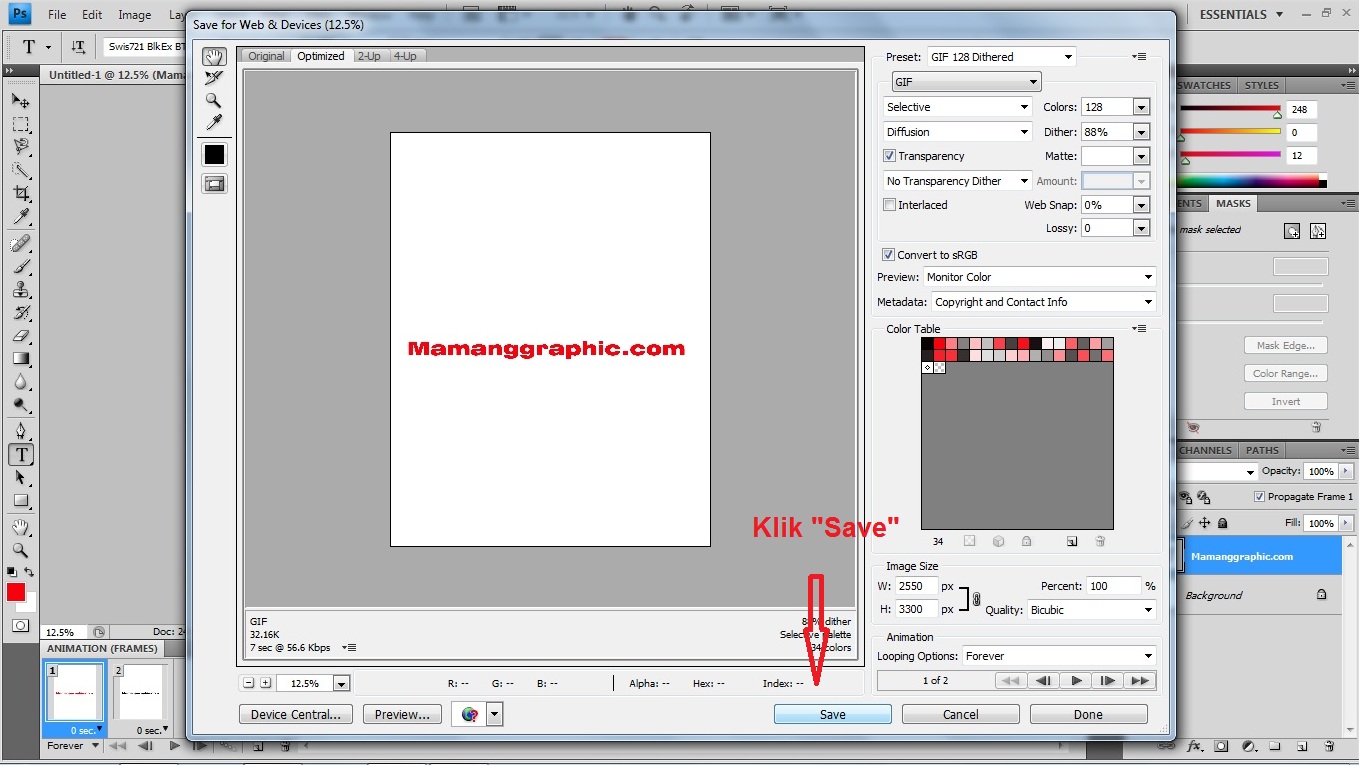Select the Hand tool in the dialog
Viewport: 1359px width, 767px height.
point(212,57)
